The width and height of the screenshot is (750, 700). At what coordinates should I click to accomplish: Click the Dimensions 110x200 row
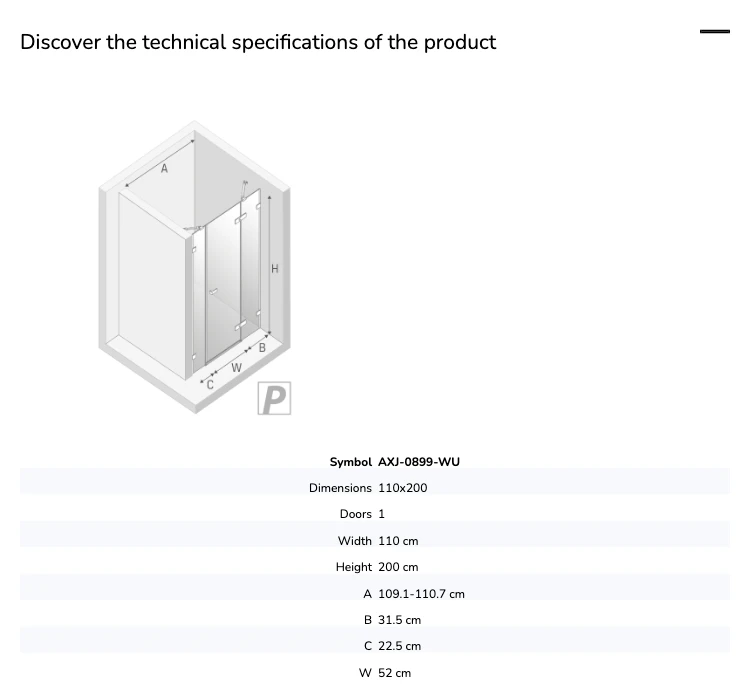tap(375, 488)
